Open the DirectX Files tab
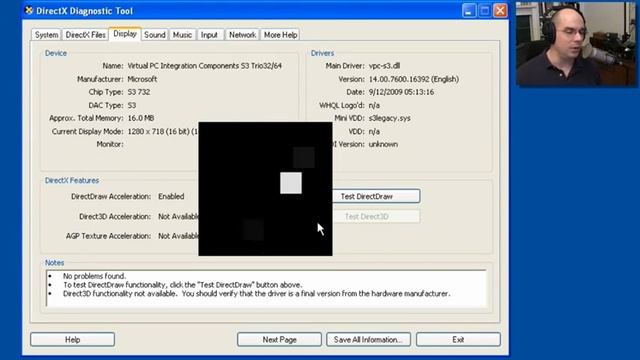This screenshot has width=640, height=360. [x=85, y=35]
